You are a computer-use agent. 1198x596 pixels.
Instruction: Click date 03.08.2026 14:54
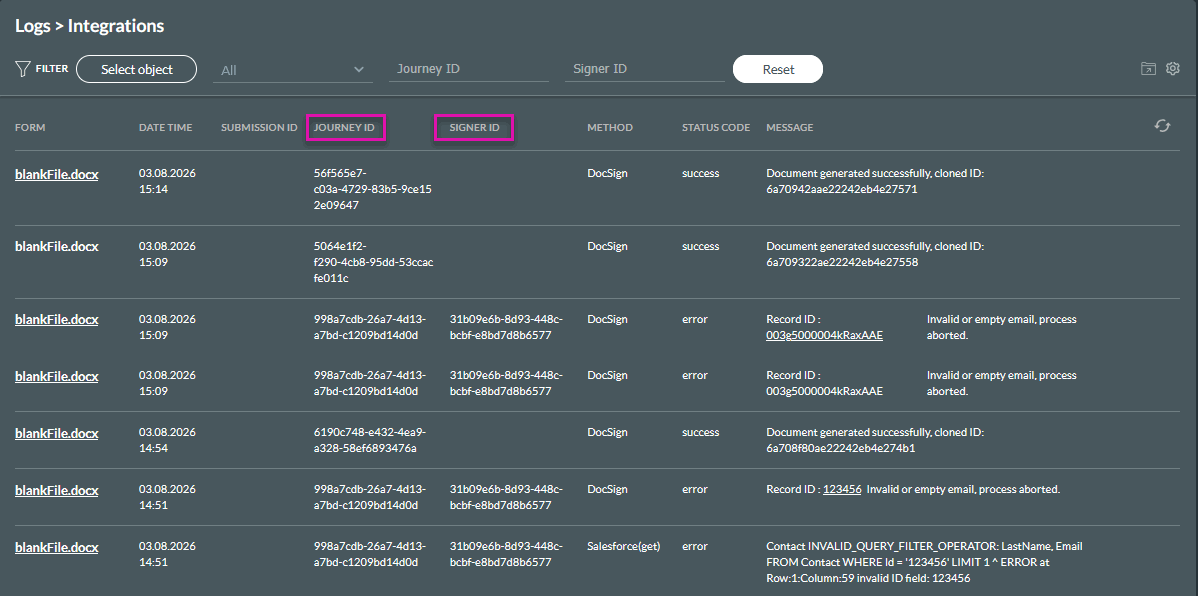[167, 440]
